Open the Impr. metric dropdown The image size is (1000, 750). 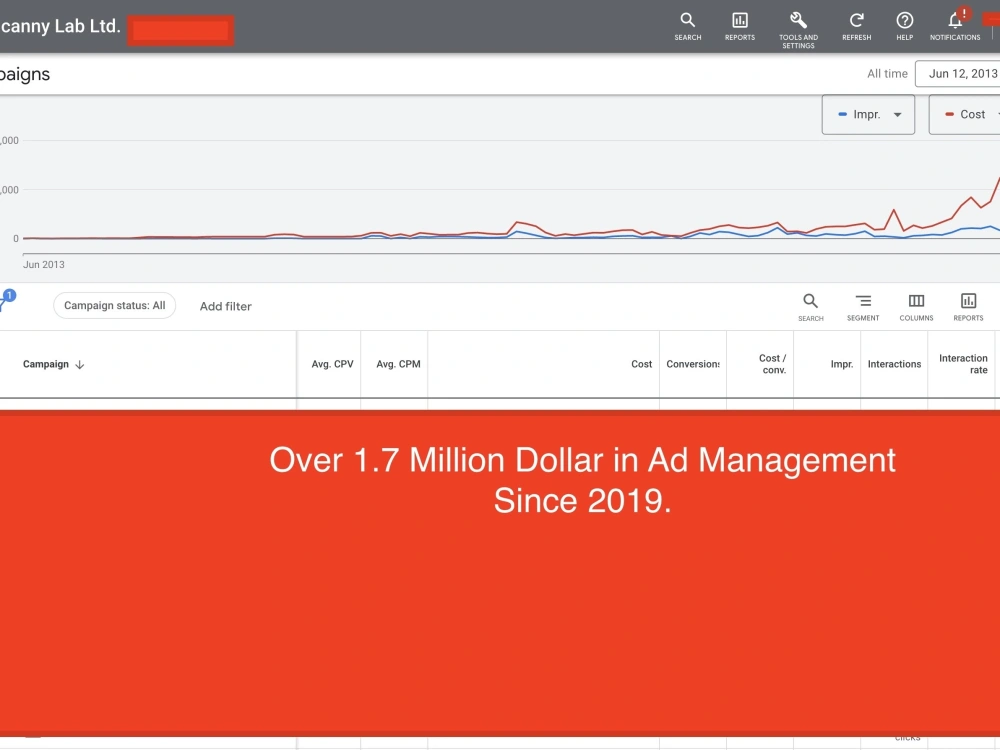[868, 115]
